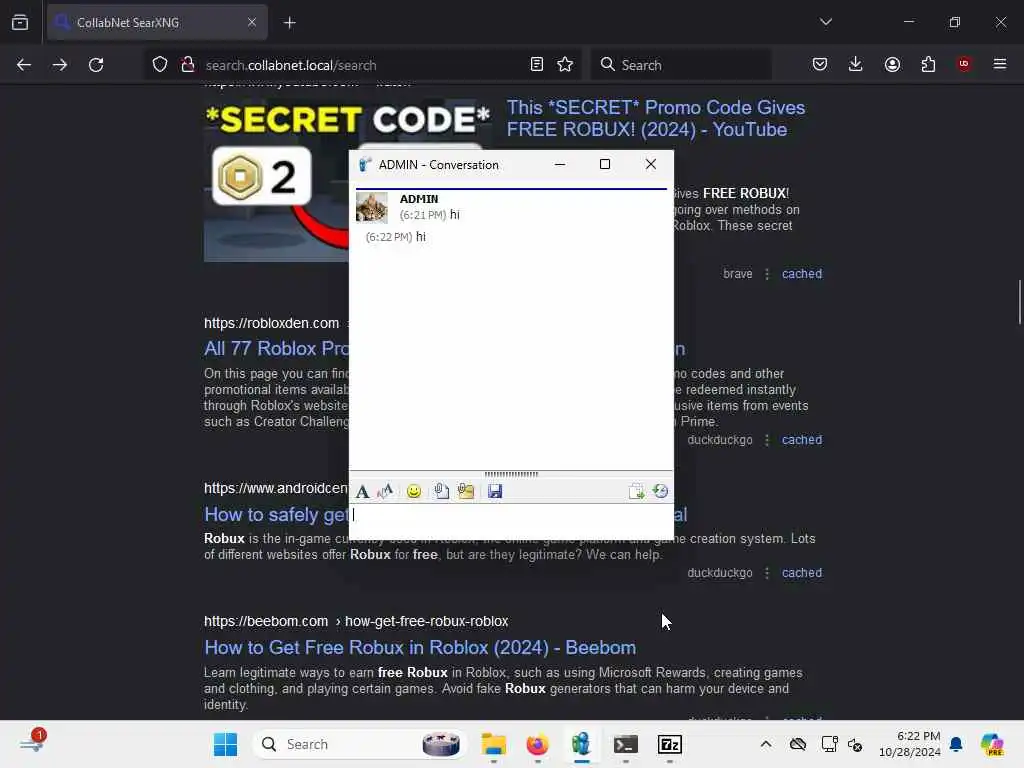This screenshot has width=1024, height=768.
Task: Open notifications bell icon
Action: click(956, 744)
